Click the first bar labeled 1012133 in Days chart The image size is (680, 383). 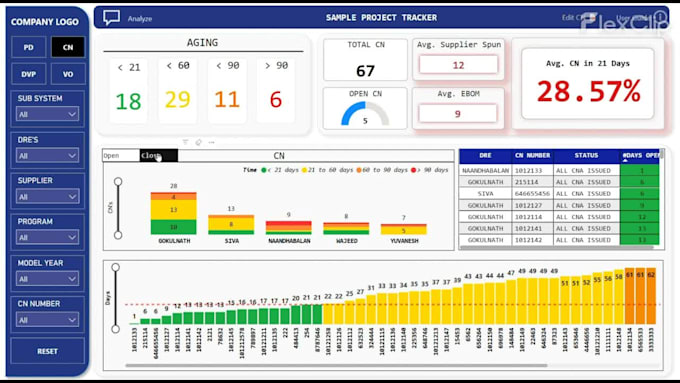[134, 323]
